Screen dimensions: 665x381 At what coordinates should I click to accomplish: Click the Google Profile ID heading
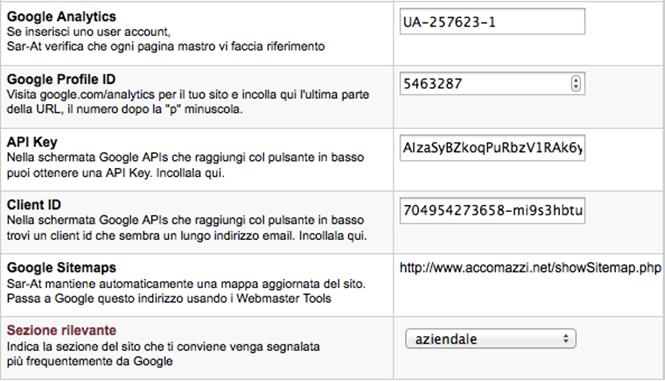click(61, 79)
